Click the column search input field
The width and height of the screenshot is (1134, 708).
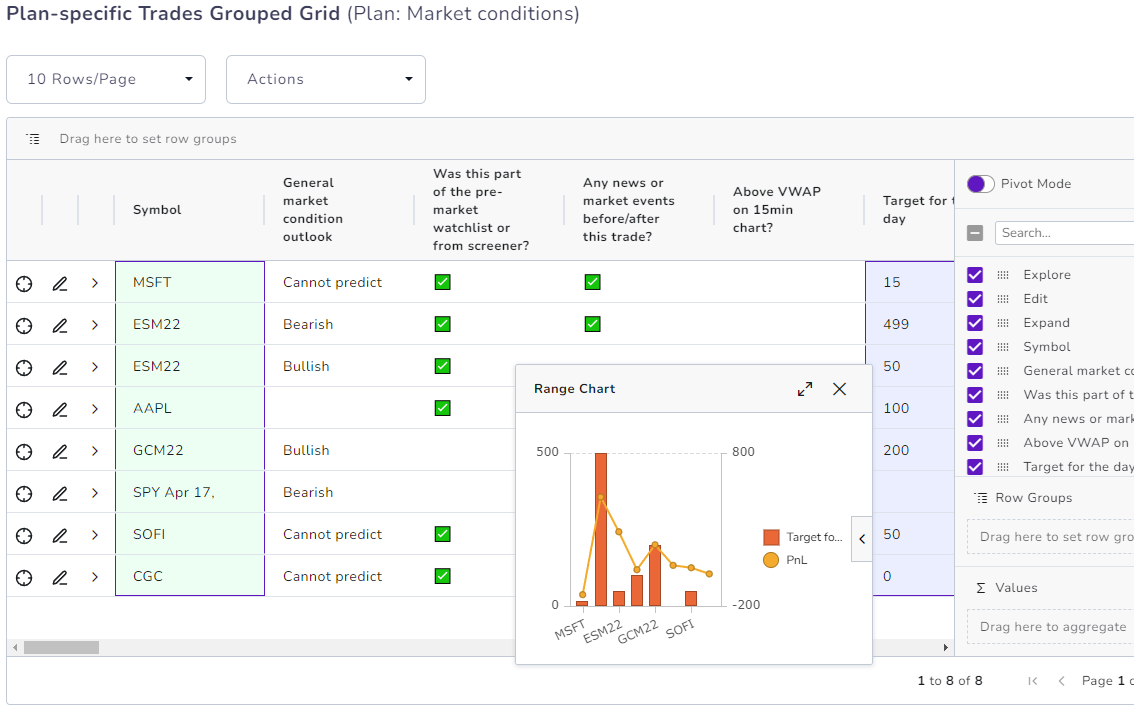(x=1065, y=233)
